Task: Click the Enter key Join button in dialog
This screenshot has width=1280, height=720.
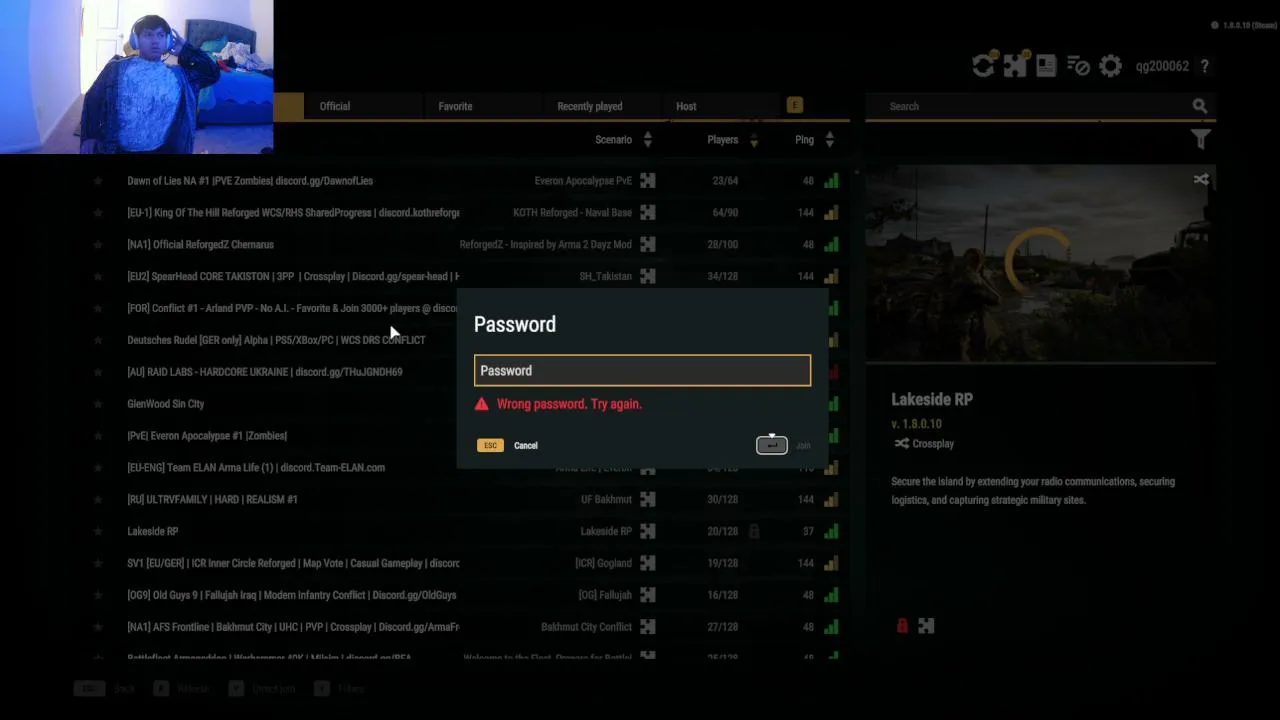Action: (772, 445)
